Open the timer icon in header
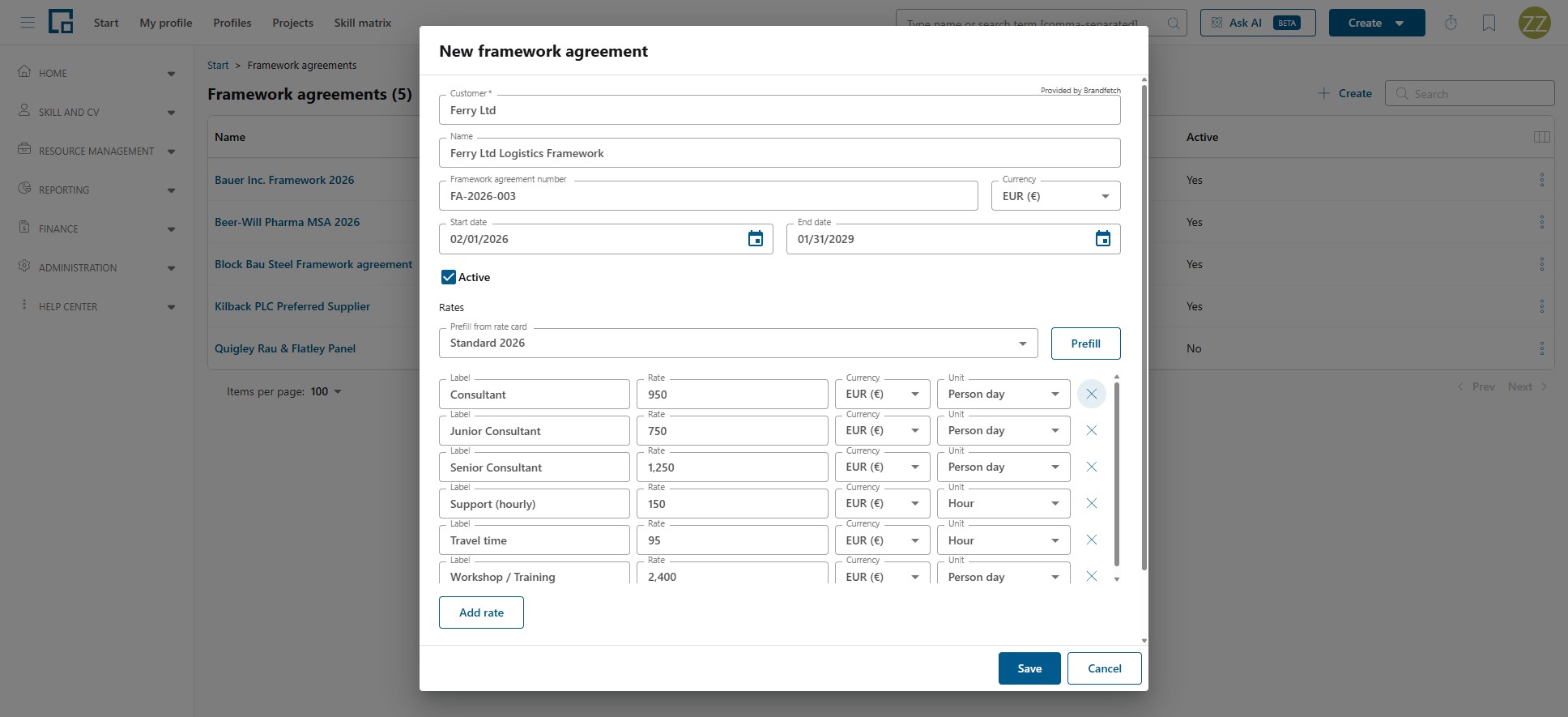 point(1451,23)
